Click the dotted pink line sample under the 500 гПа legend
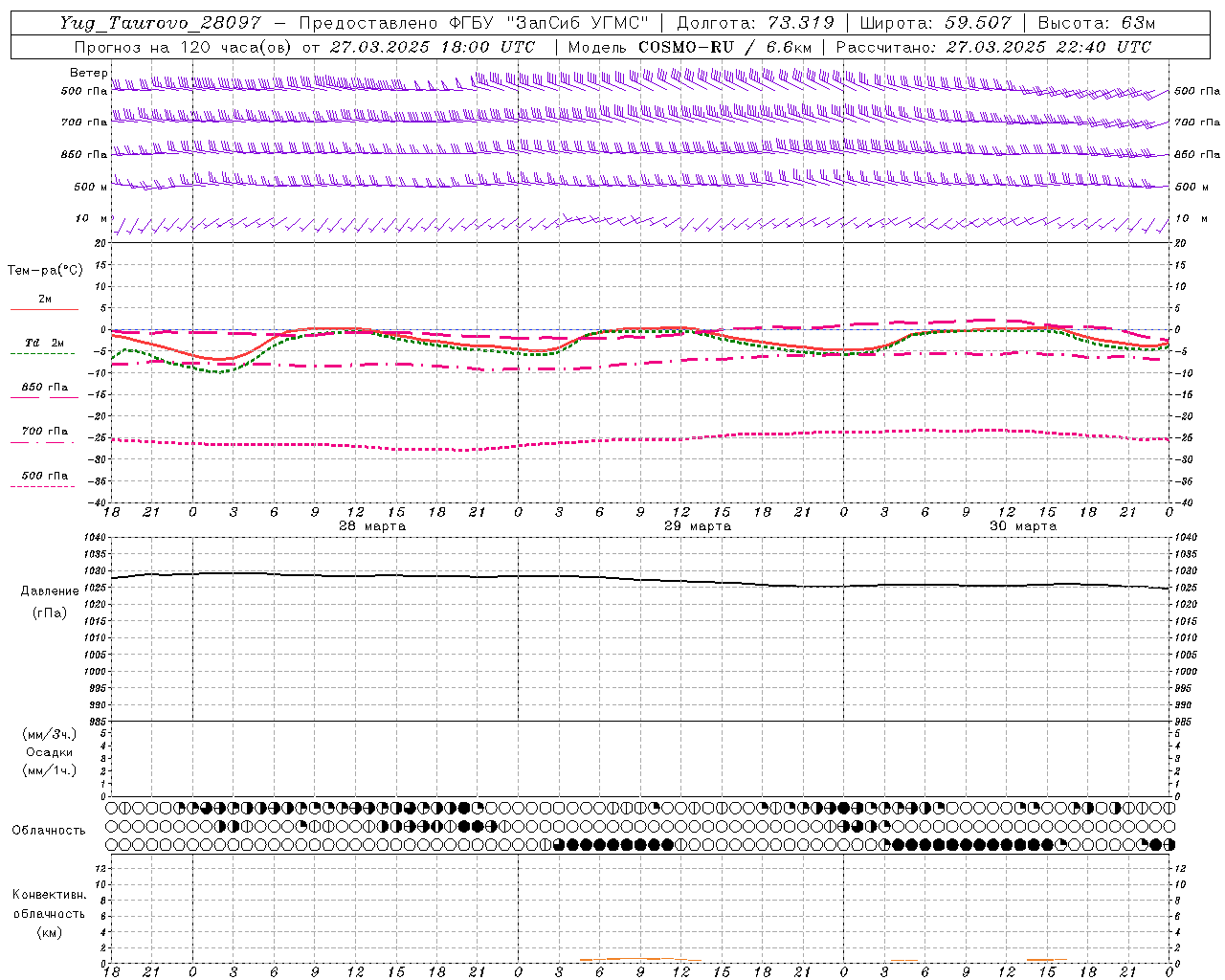This screenshot has width=1225, height=980. (43, 486)
